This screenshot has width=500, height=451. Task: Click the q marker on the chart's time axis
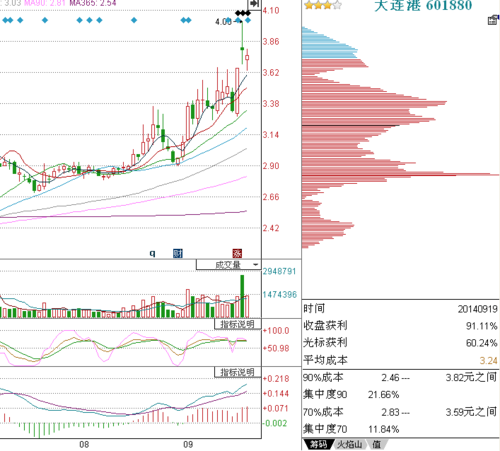point(152,253)
